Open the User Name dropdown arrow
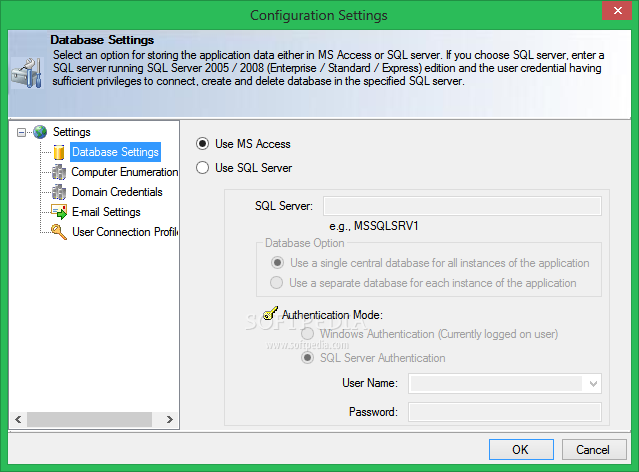Viewport: 639px width, 472px height. tap(593, 384)
